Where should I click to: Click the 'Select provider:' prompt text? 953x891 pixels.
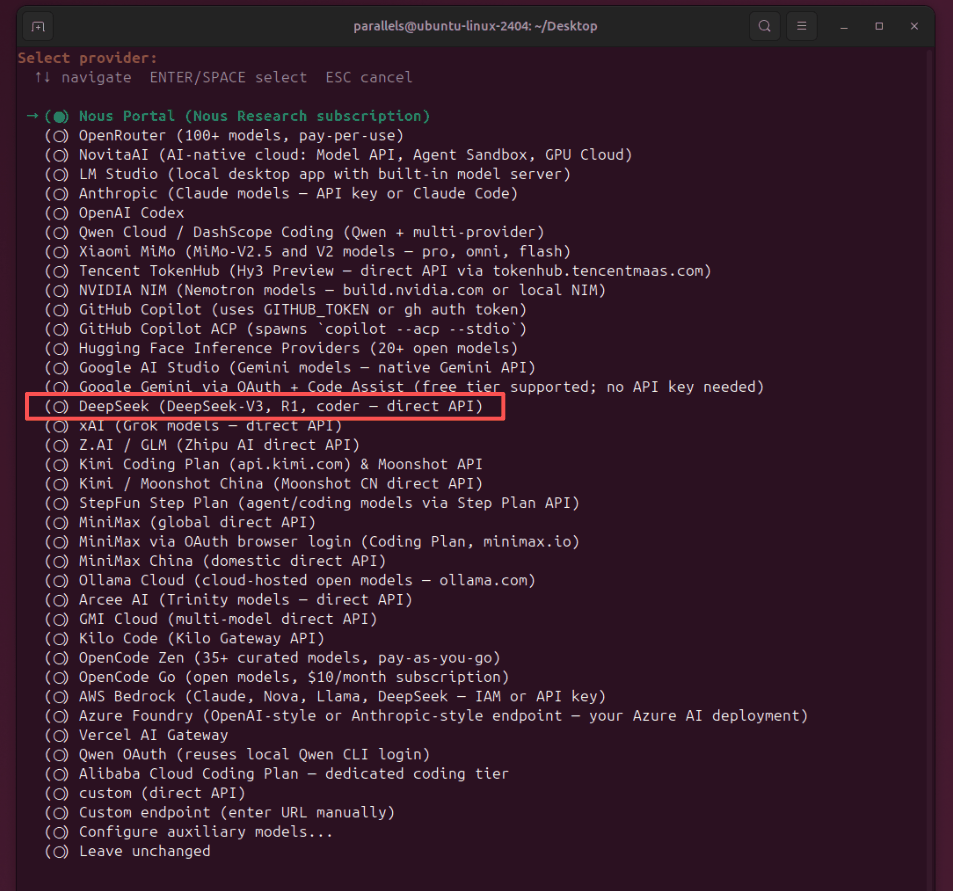(88, 58)
